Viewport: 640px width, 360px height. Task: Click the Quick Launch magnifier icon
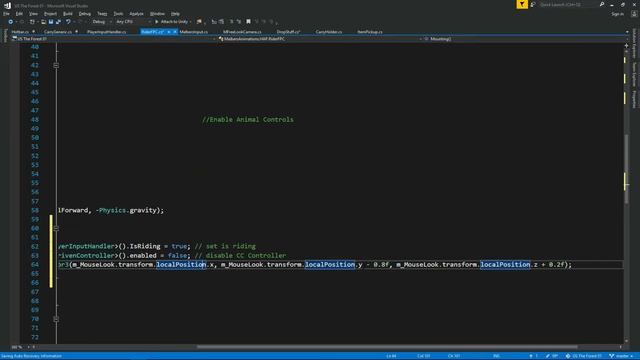click(602, 4)
